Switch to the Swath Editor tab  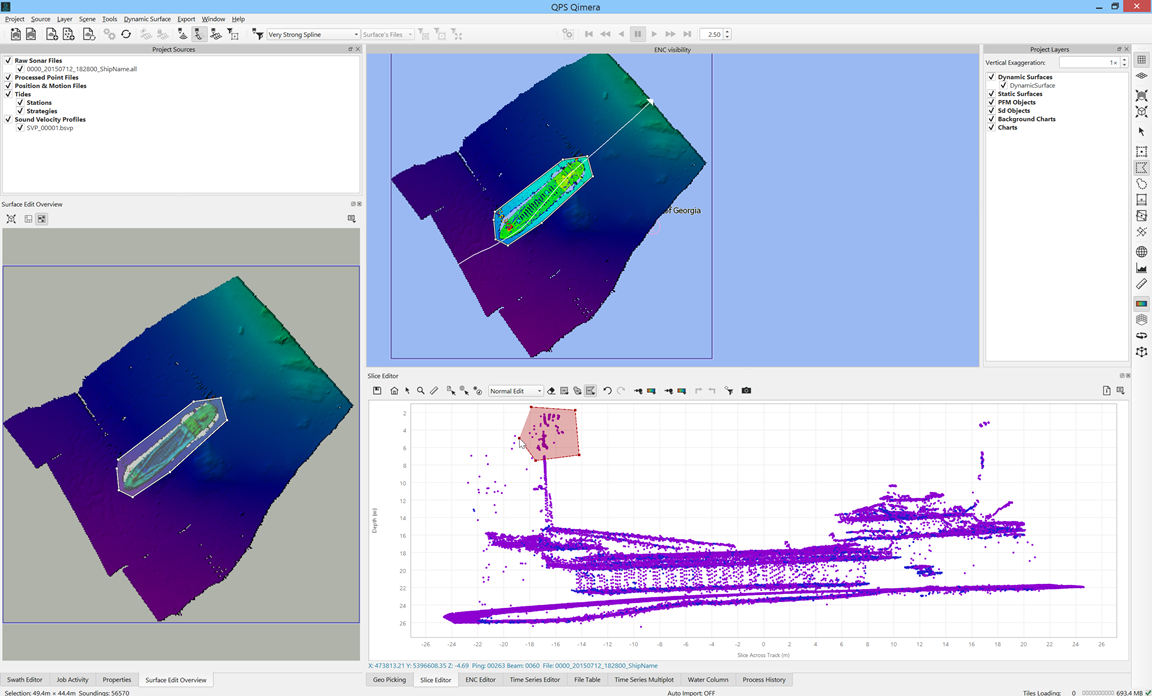[x=25, y=680]
